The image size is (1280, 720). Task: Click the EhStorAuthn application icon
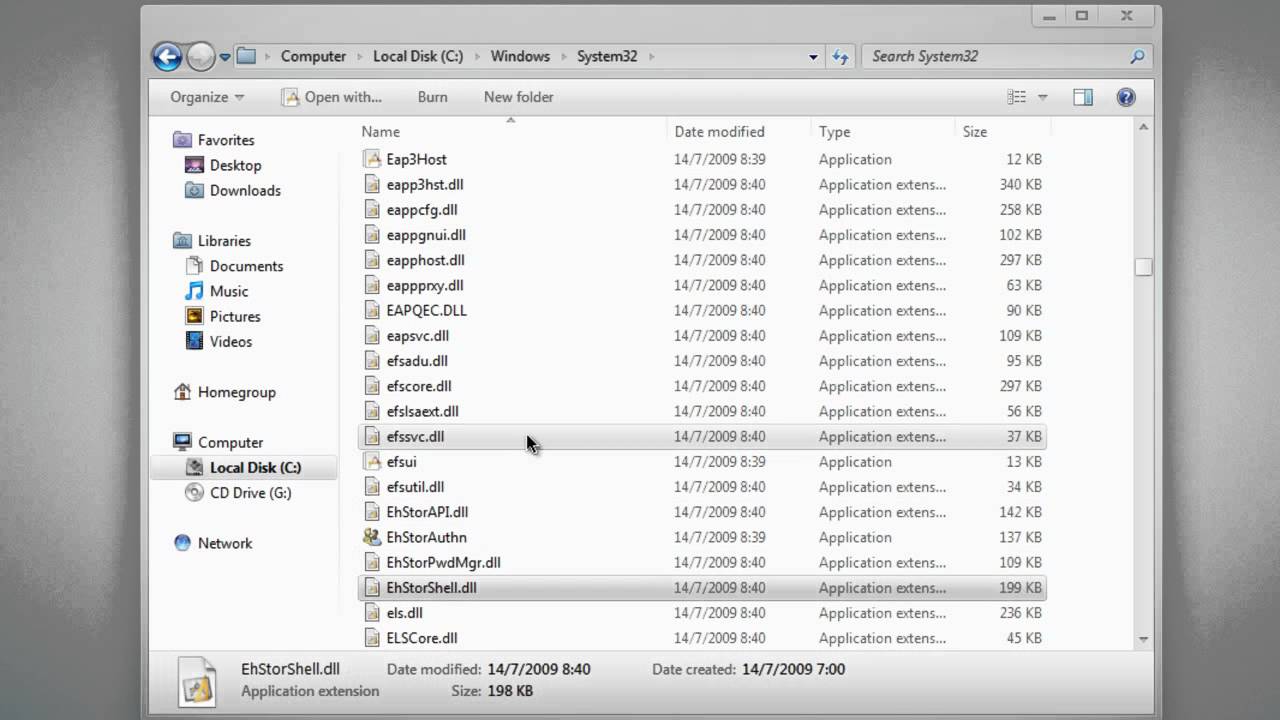click(372, 537)
